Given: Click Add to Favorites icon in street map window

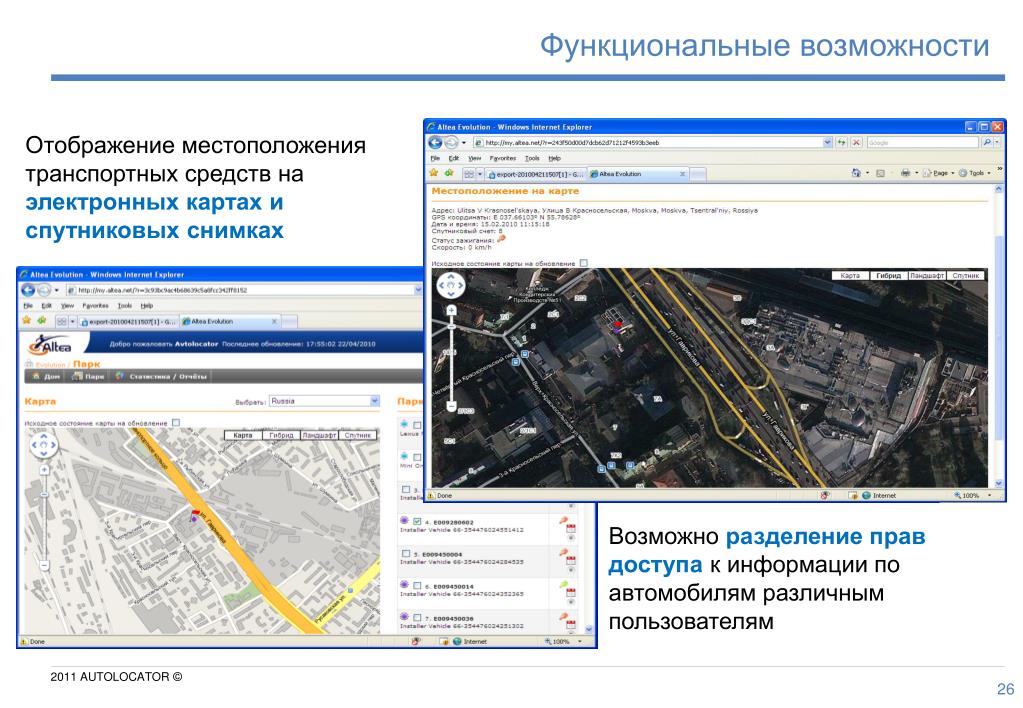Looking at the screenshot, I should pos(42,321).
